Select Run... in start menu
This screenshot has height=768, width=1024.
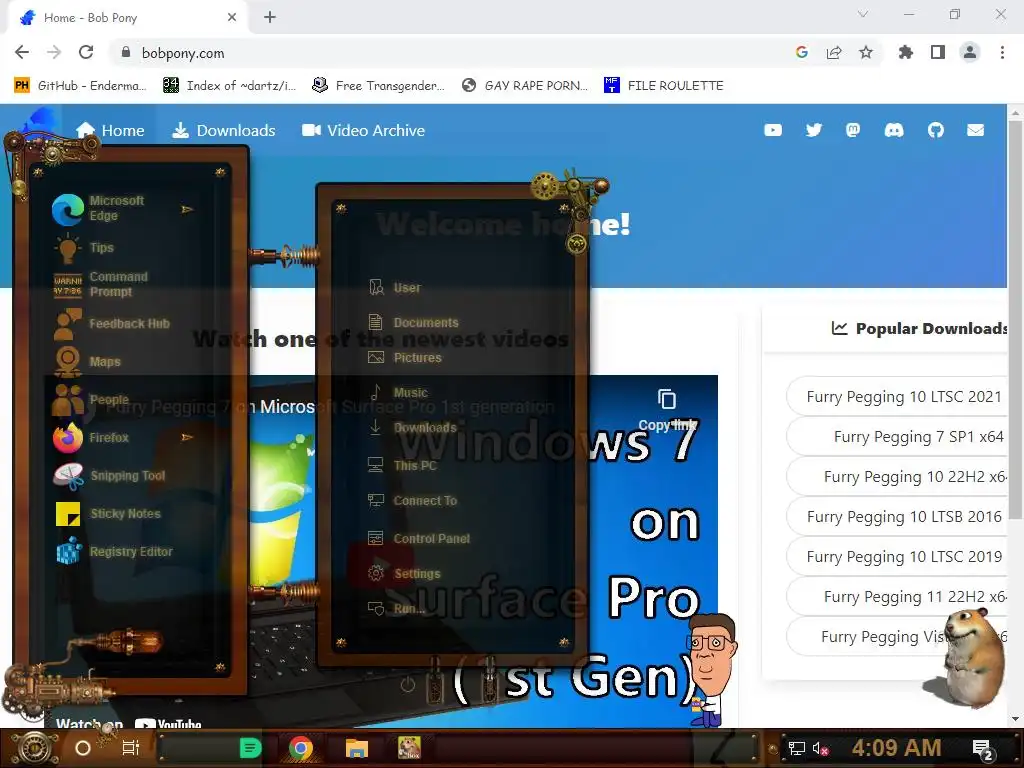tap(396, 609)
